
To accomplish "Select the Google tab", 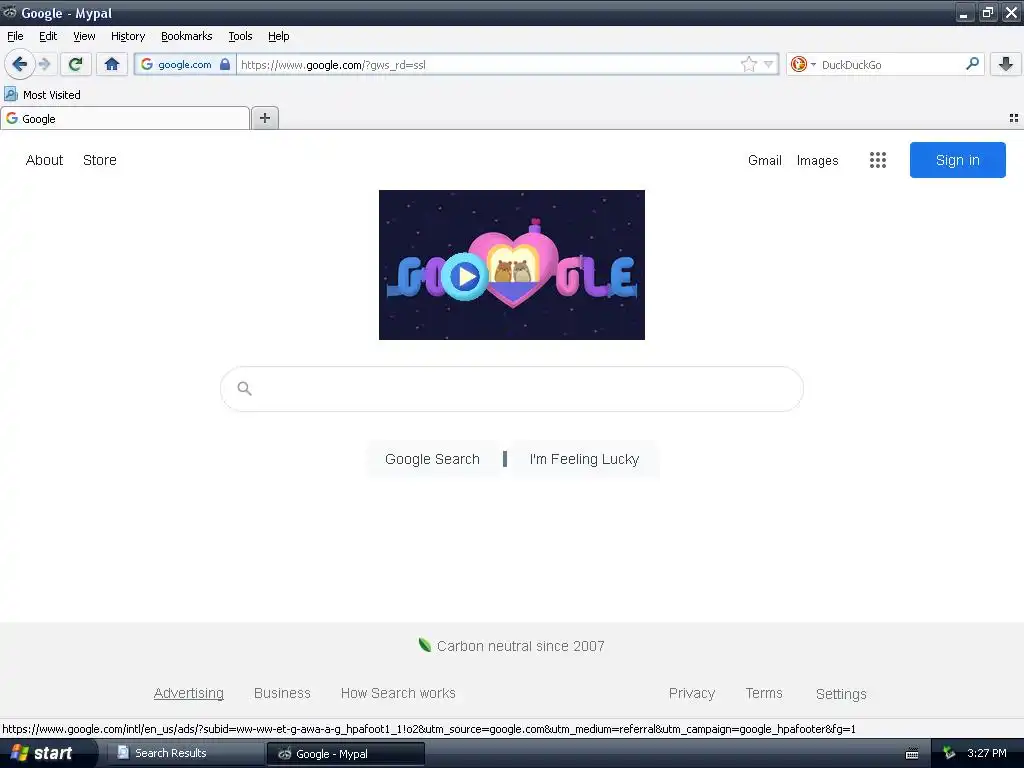I will [125, 118].
